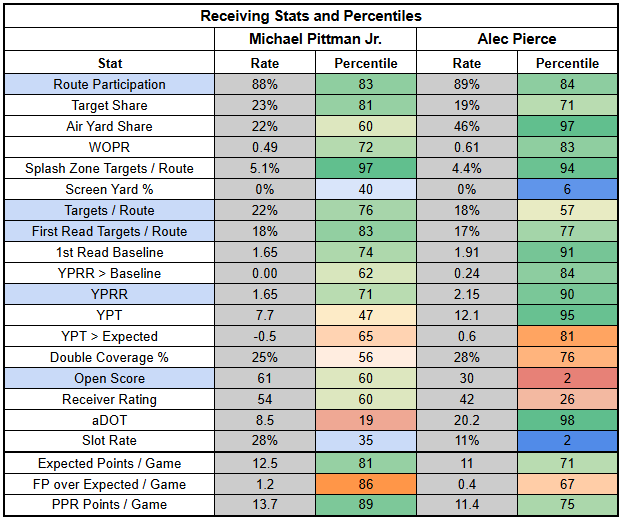Click Pierce's Expected Points / Game rate
The width and height of the screenshot is (623, 520).
466,464
